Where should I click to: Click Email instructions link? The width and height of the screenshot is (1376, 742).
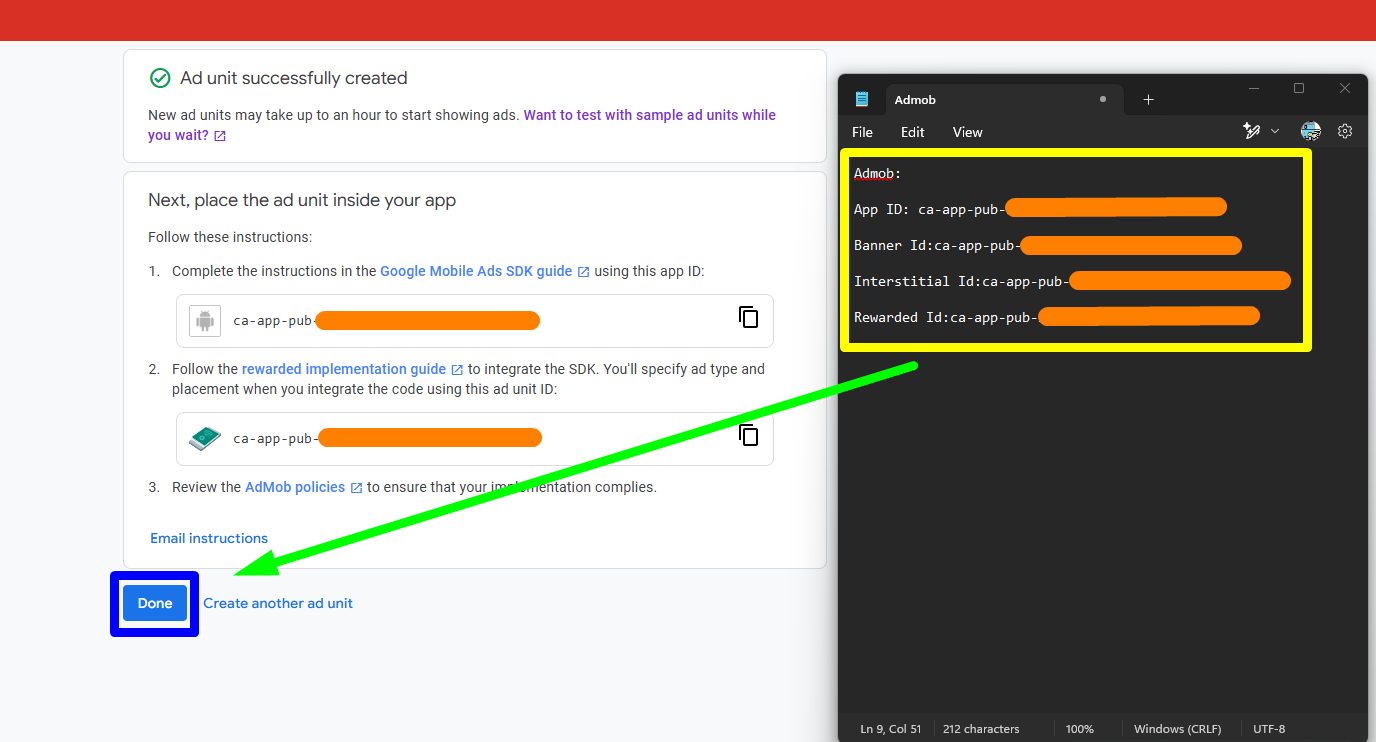click(x=209, y=538)
